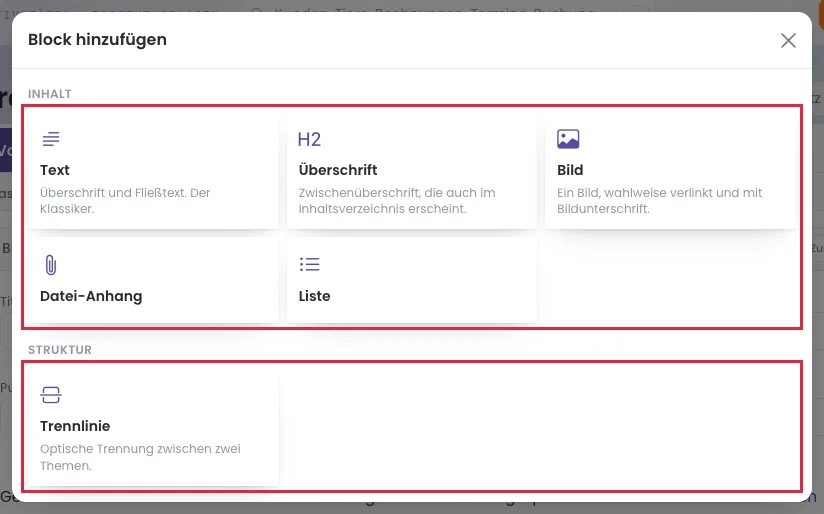Close the Block hinzufügen dialog

pyautogui.click(x=788, y=40)
